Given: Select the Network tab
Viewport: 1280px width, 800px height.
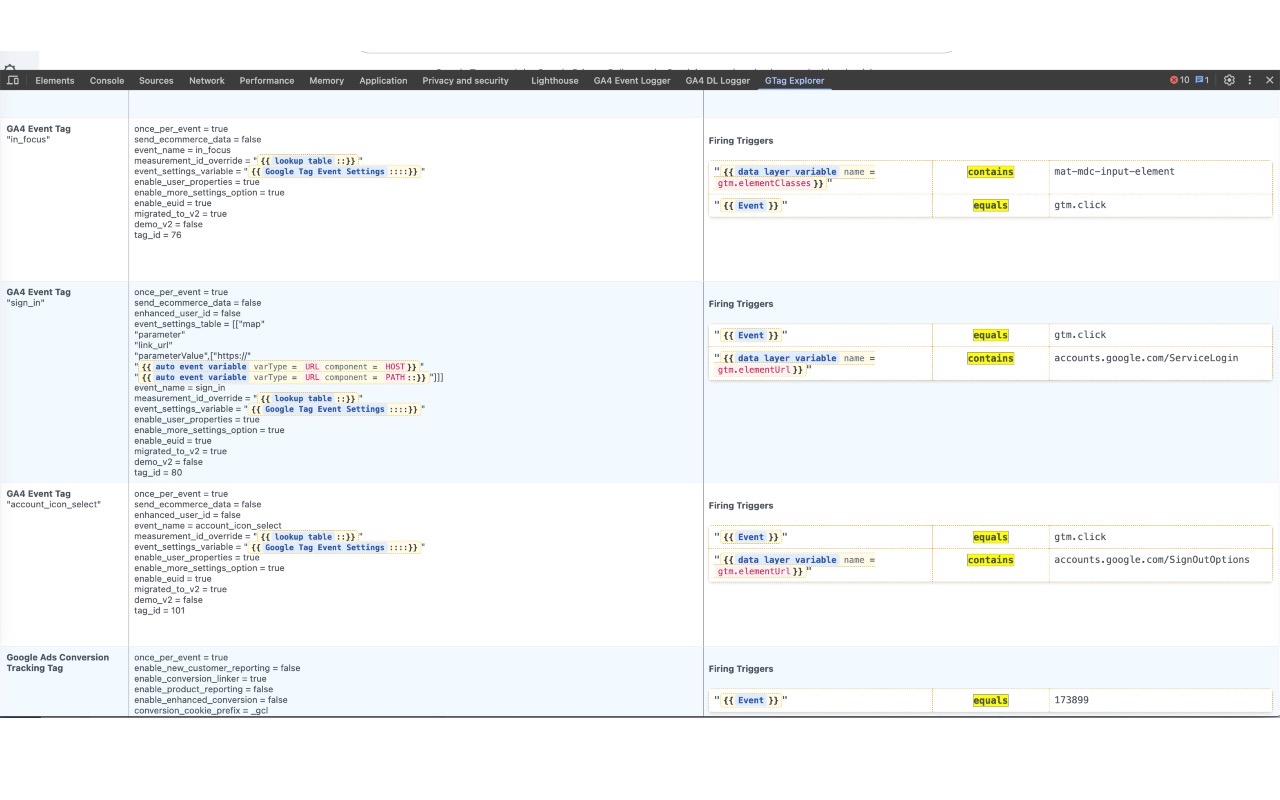Looking at the screenshot, I should (207, 80).
